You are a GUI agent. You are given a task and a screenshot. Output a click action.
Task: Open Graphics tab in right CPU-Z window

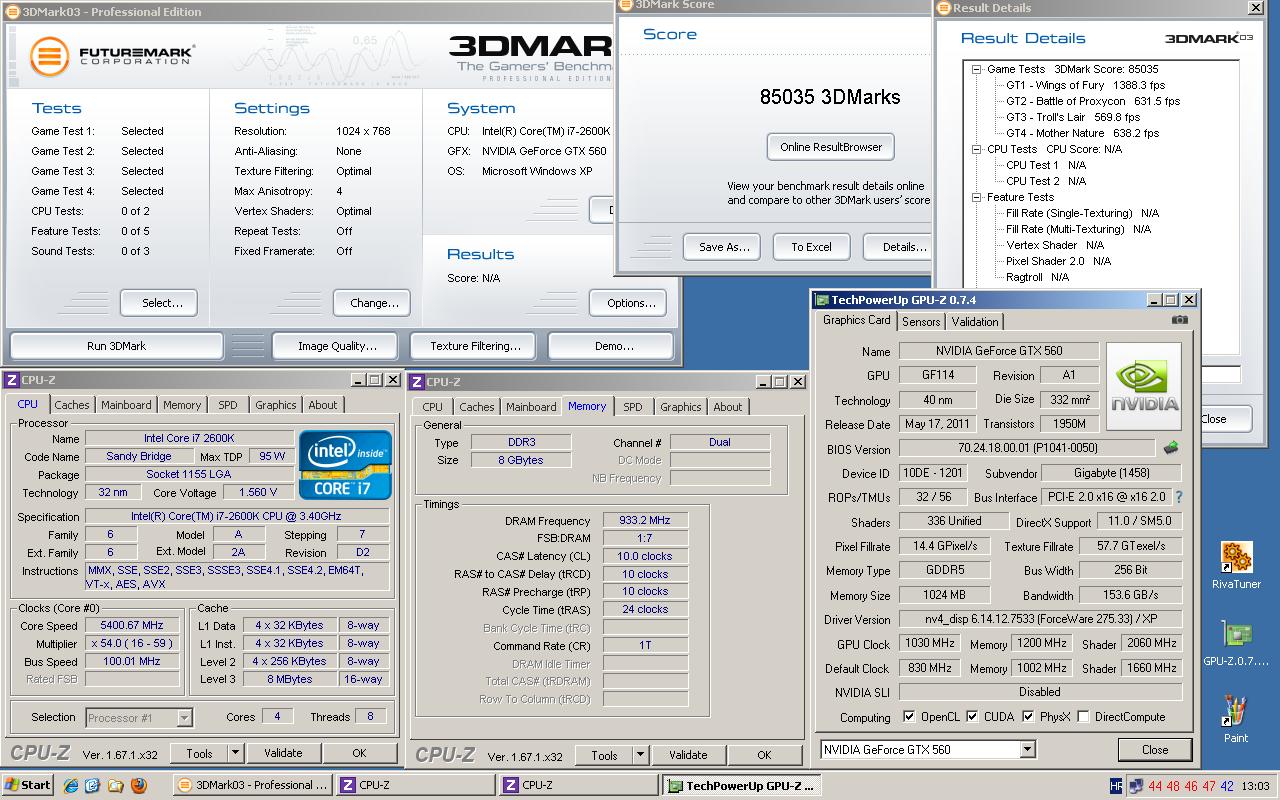[x=681, y=407]
